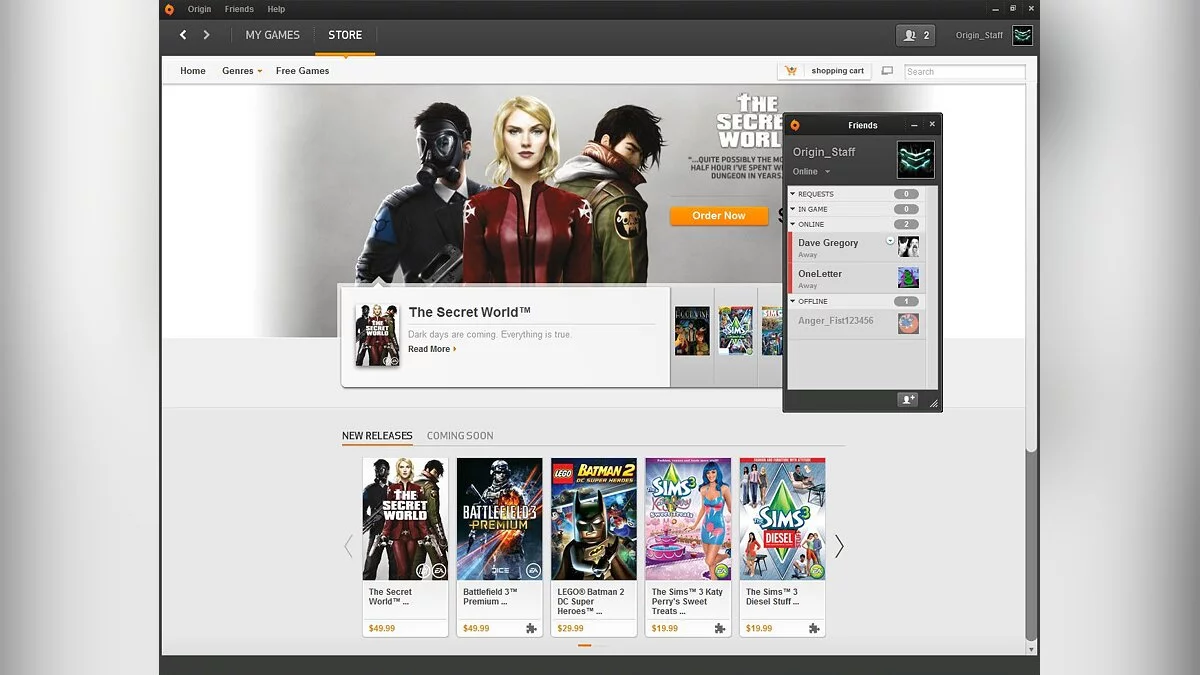Click the Origin_Staff avatar in the top bar
Screen dimensions: 1200x675
pyautogui.click(x=1022, y=35)
